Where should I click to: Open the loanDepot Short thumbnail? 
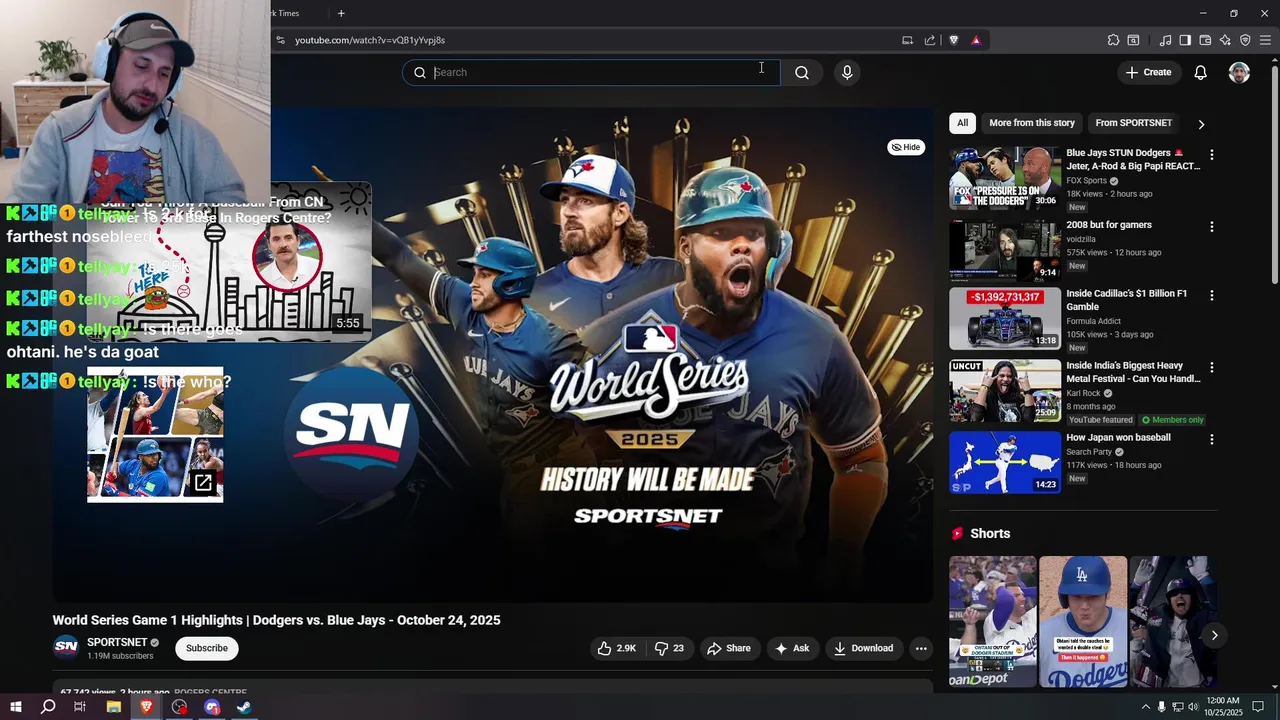pos(993,621)
